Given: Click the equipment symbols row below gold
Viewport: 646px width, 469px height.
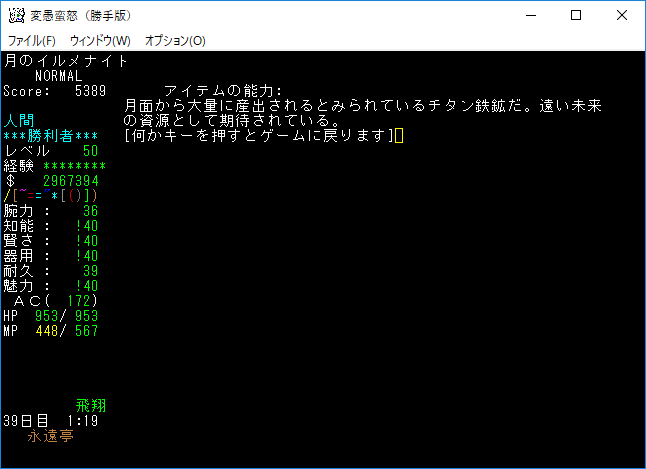Looking at the screenshot, I should coord(50,196).
